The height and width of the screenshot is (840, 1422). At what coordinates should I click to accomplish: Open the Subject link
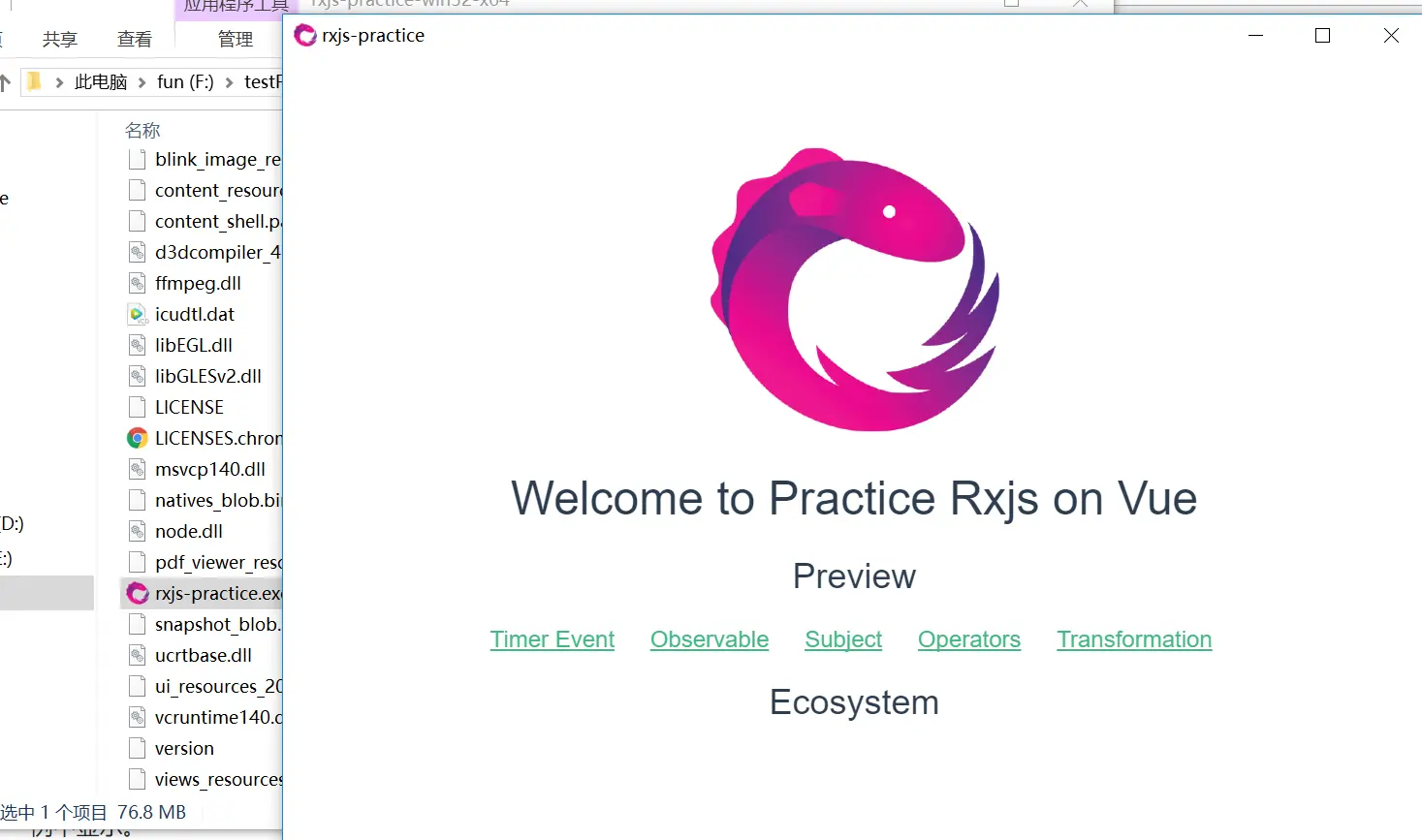pyautogui.click(x=843, y=639)
